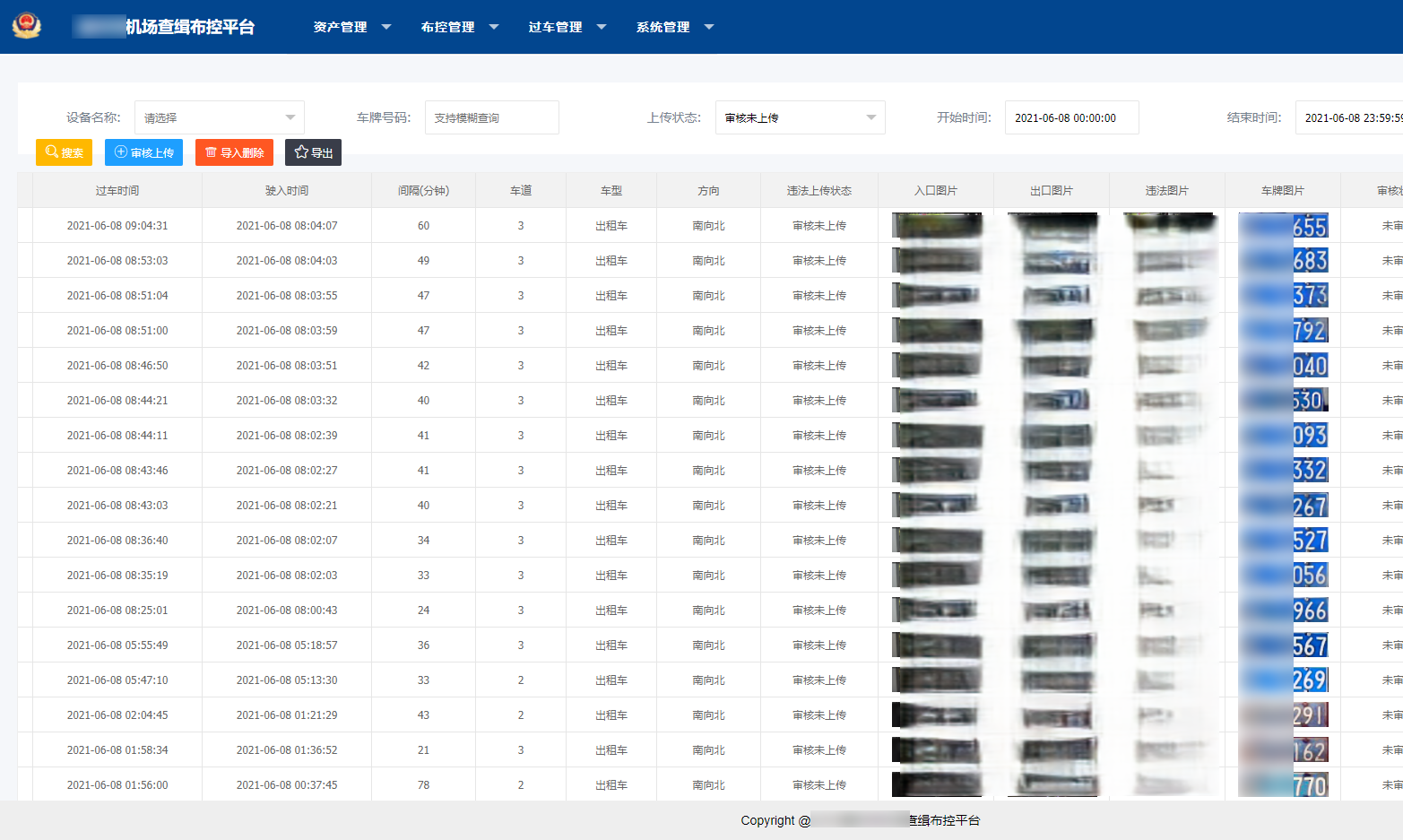Open the entrance image for 09:04:31 record

(937, 226)
